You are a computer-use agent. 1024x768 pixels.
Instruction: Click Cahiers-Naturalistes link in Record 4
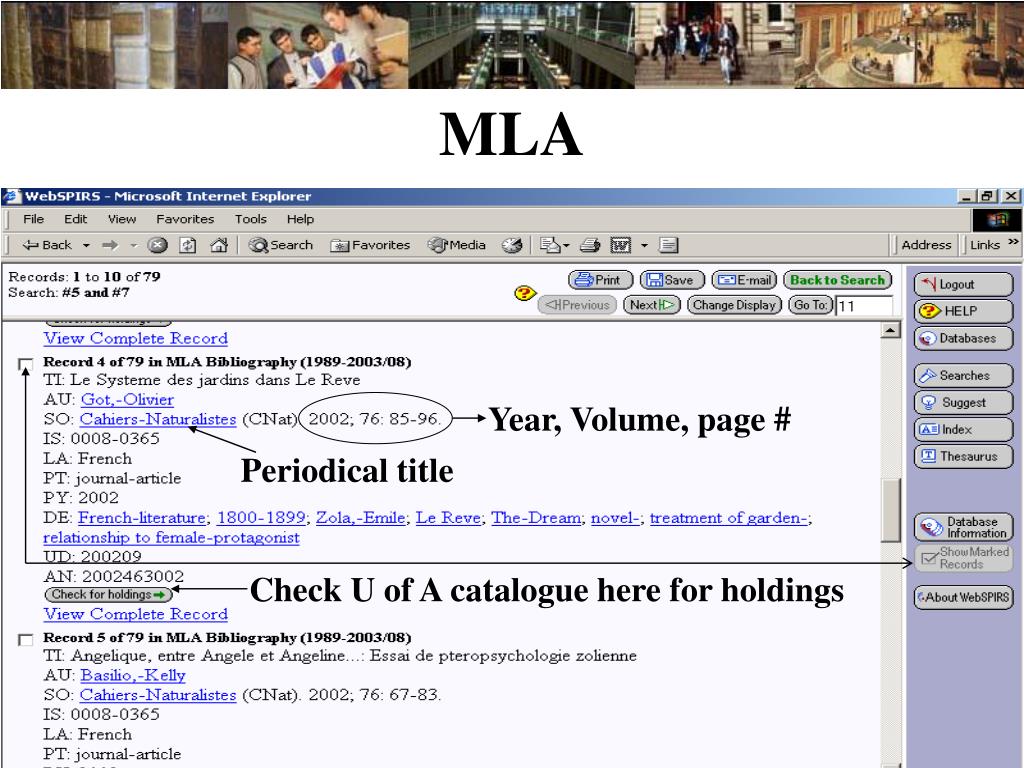pos(158,419)
